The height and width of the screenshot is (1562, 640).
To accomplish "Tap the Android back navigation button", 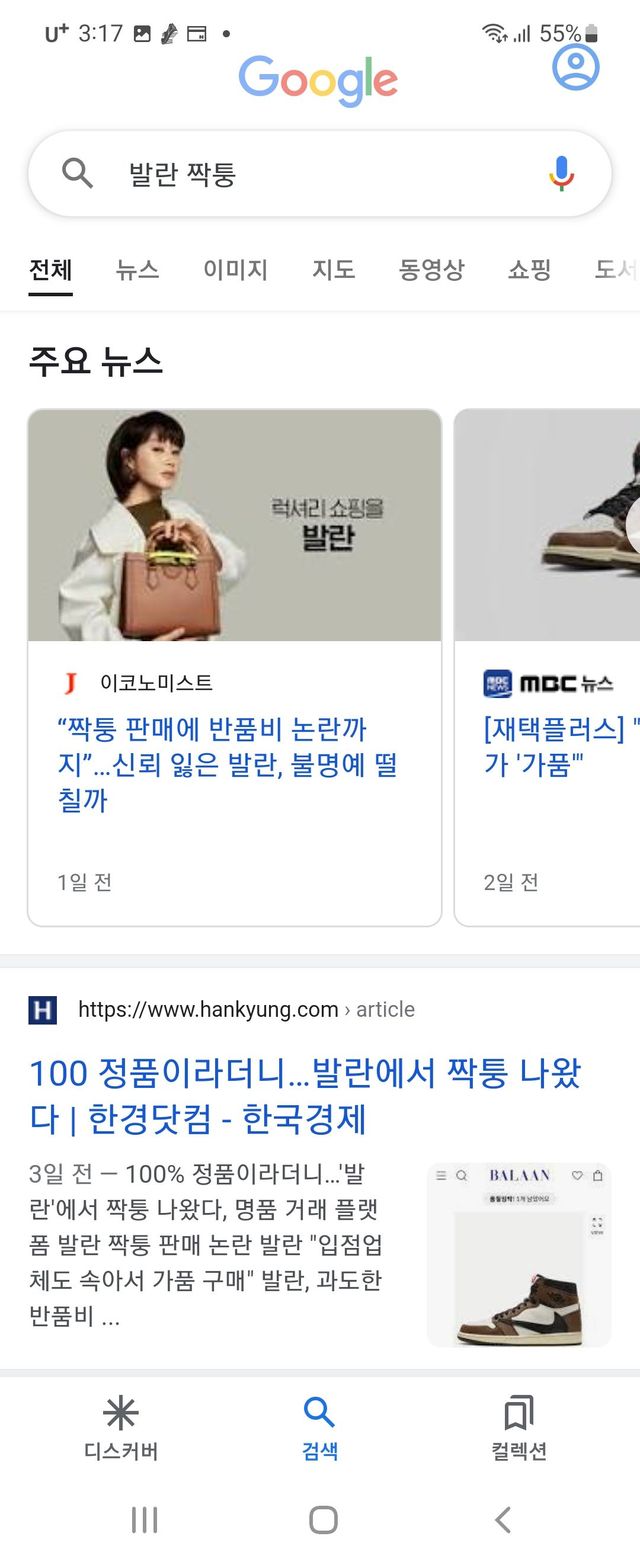I will (x=503, y=1520).
